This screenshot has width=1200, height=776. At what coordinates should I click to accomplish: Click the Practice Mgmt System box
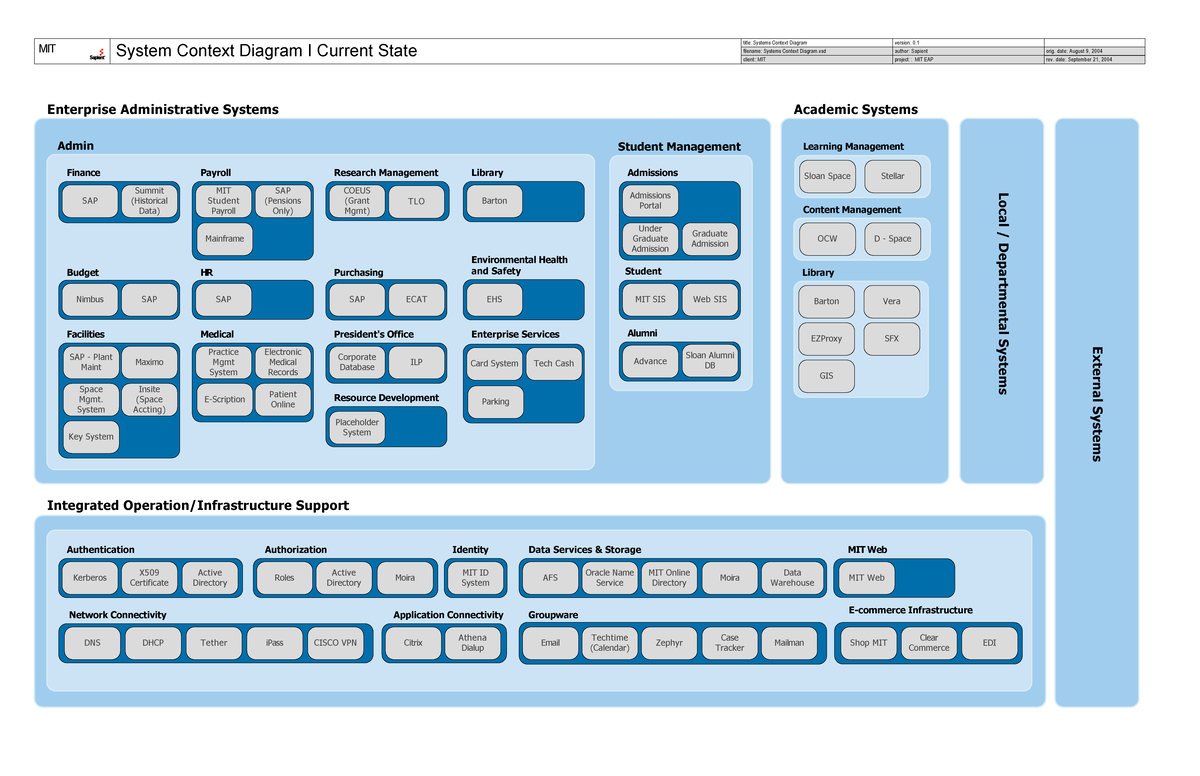pos(223,362)
